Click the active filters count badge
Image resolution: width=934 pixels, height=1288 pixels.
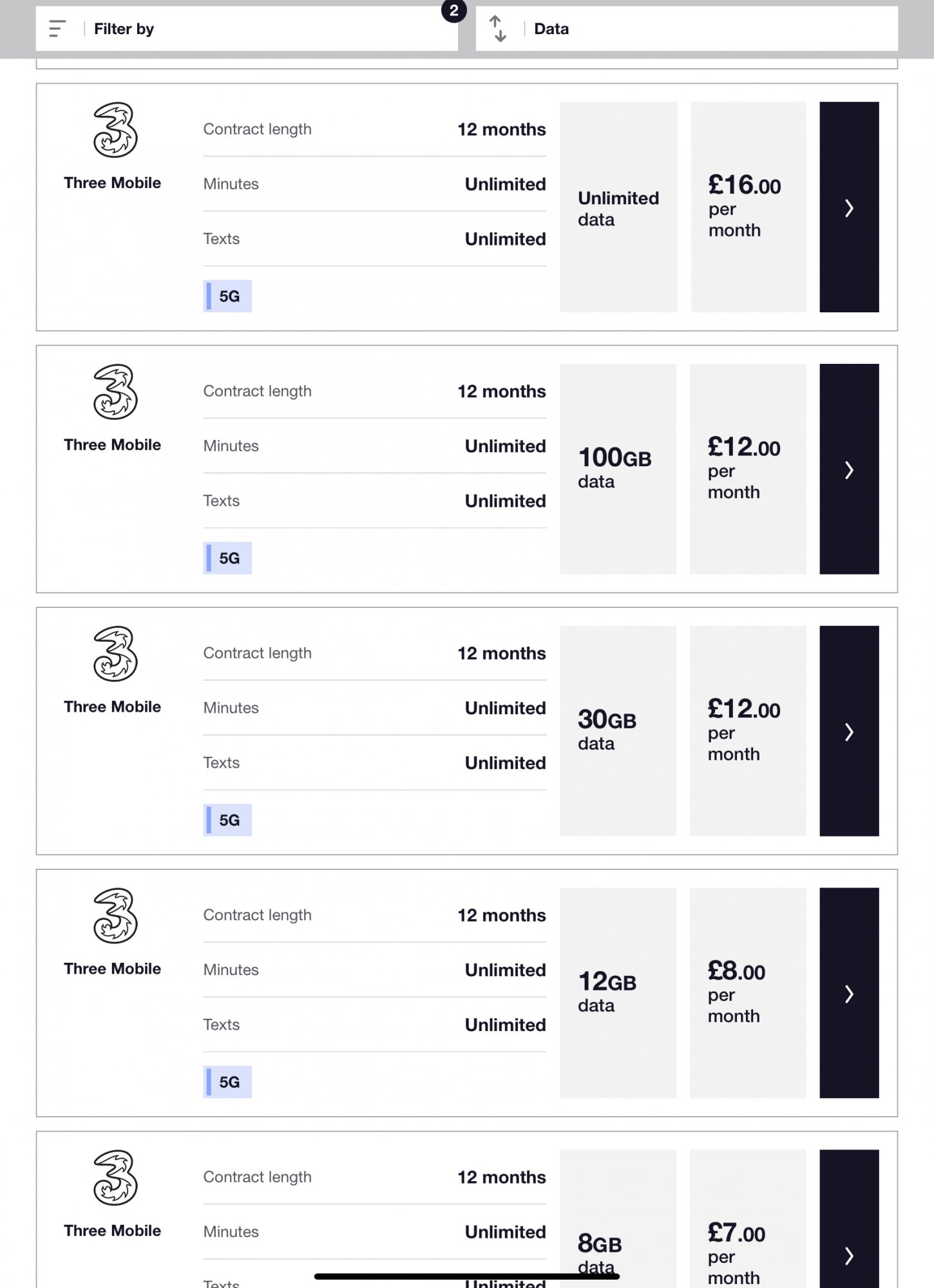[x=454, y=10]
